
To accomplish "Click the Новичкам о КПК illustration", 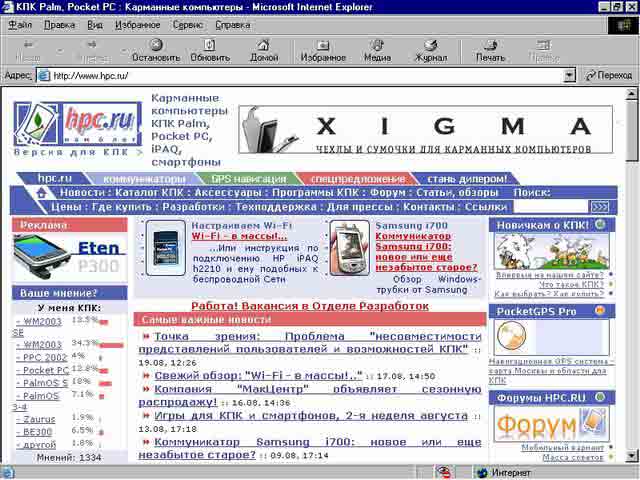I will pyautogui.click(x=552, y=251).
